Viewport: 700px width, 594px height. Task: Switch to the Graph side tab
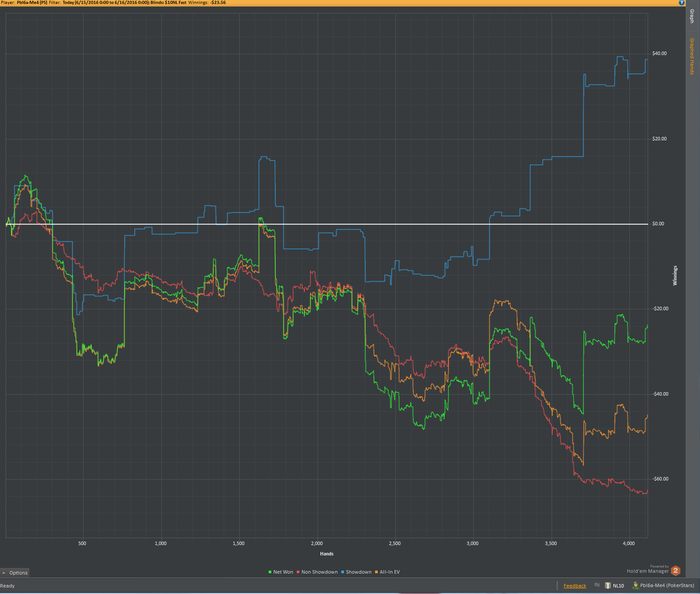[x=692, y=16]
